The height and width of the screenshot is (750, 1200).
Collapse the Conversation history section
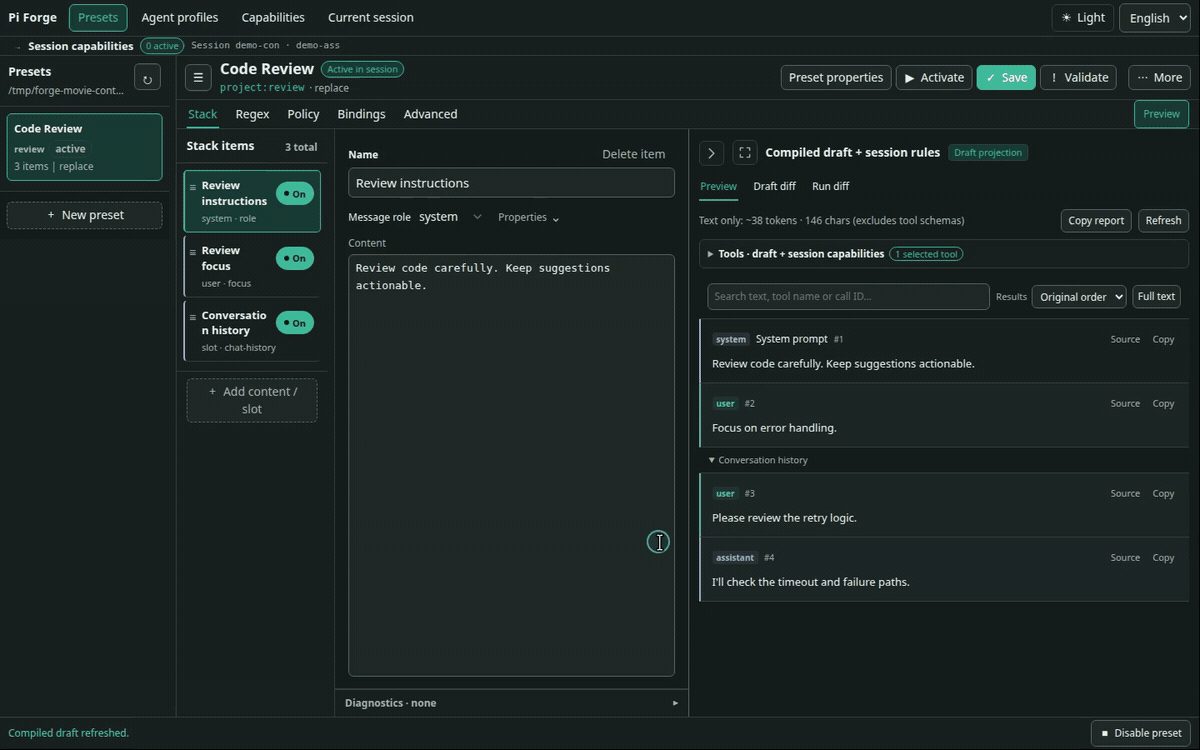[x=758, y=460]
